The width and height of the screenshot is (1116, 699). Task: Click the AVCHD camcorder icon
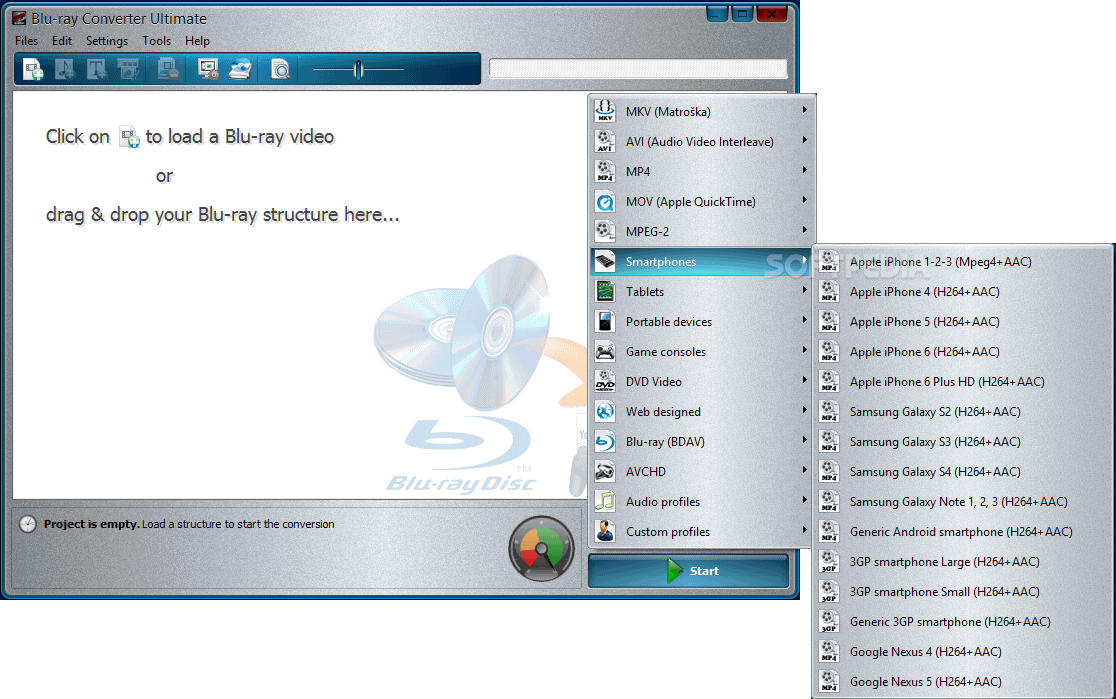[x=605, y=471]
